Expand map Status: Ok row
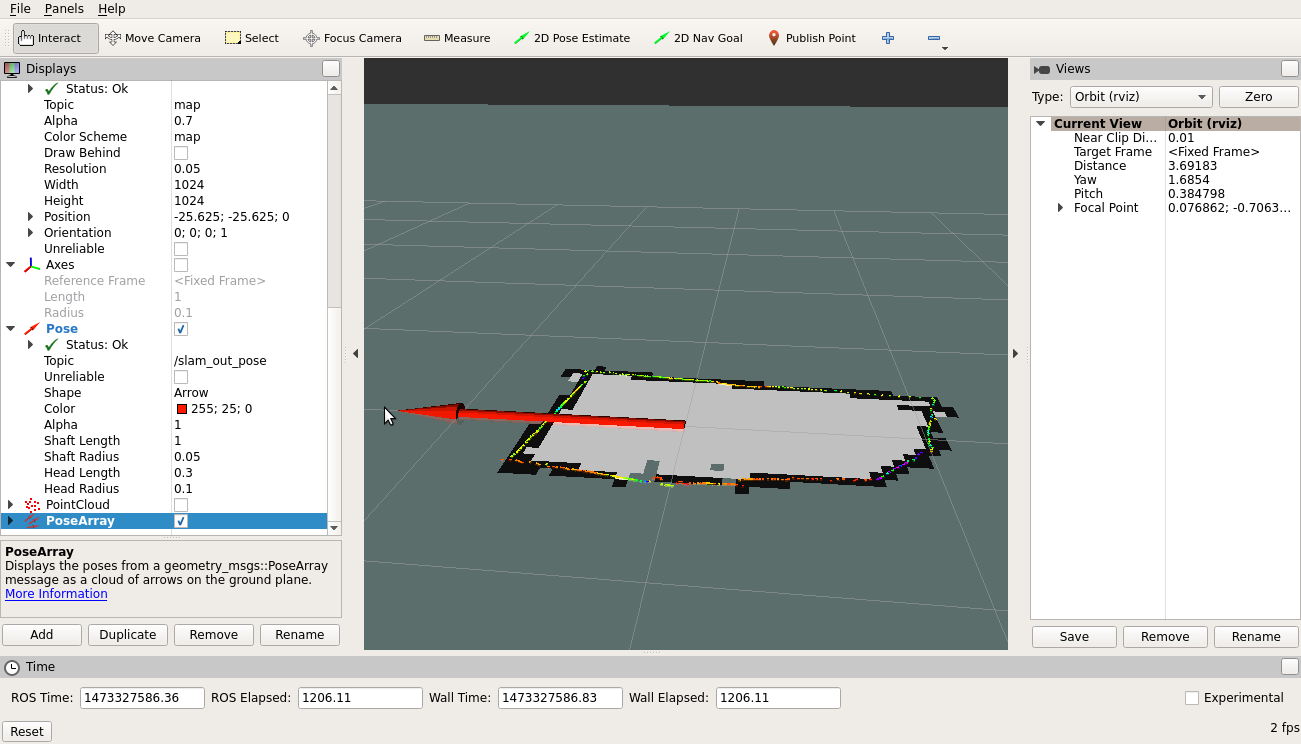This screenshot has width=1301, height=744. click(x=31, y=89)
